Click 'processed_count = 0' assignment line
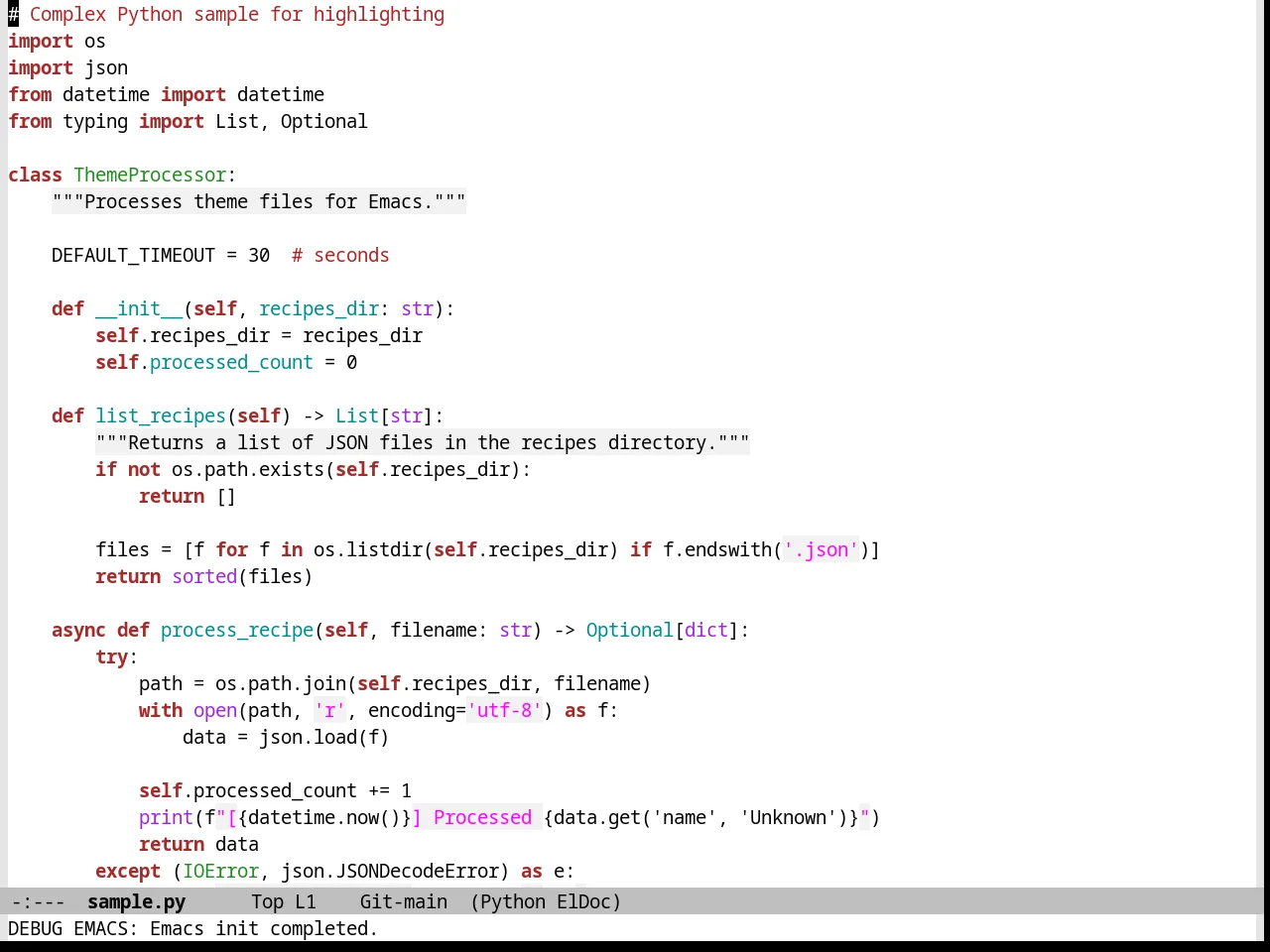The width and height of the screenshot is (1270, 952). click(226, 362)
